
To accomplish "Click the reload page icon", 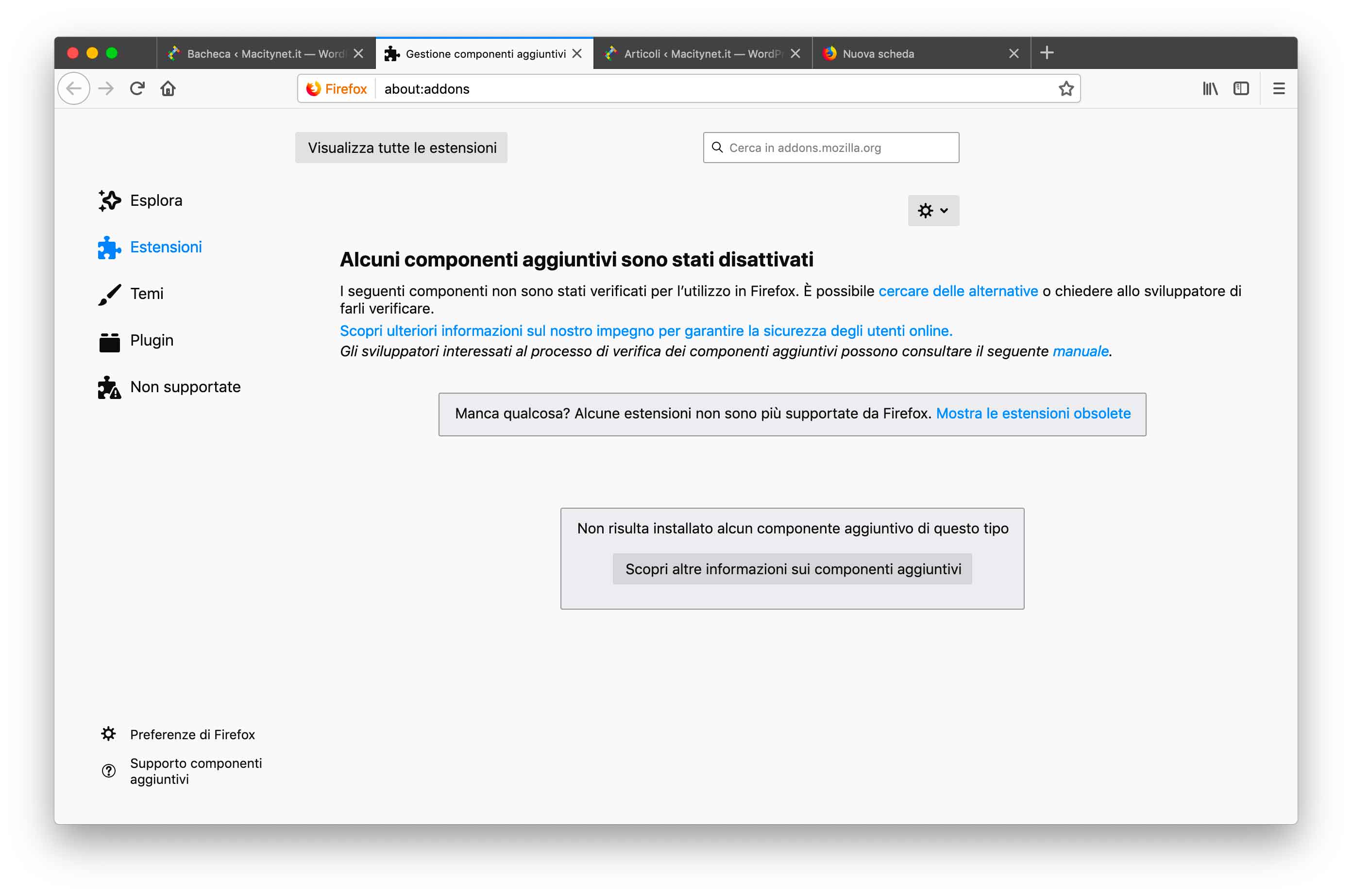I will click(x=137, y=88).
